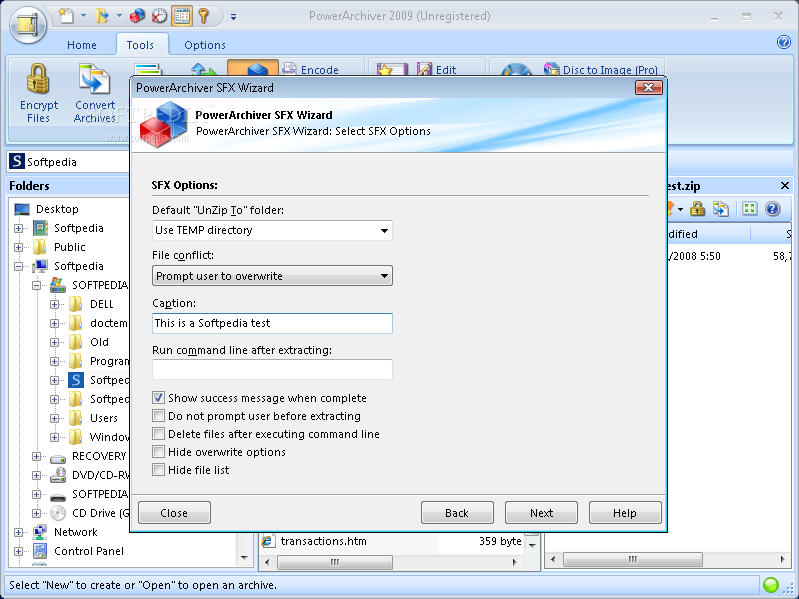Click Next in the SFX Wizard

541,512
